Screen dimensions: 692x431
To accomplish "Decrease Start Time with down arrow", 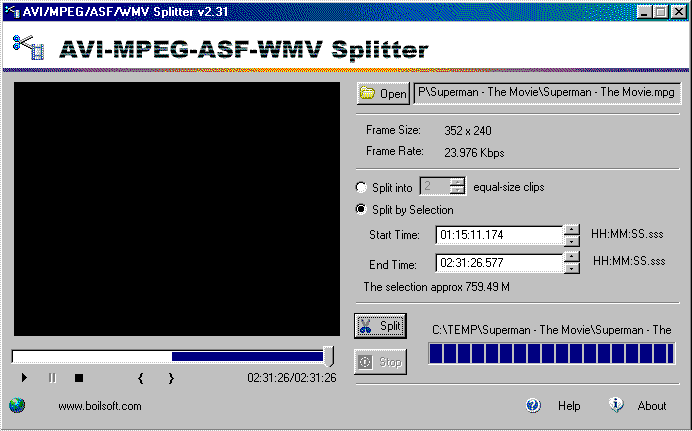I will tap(571, 241).
